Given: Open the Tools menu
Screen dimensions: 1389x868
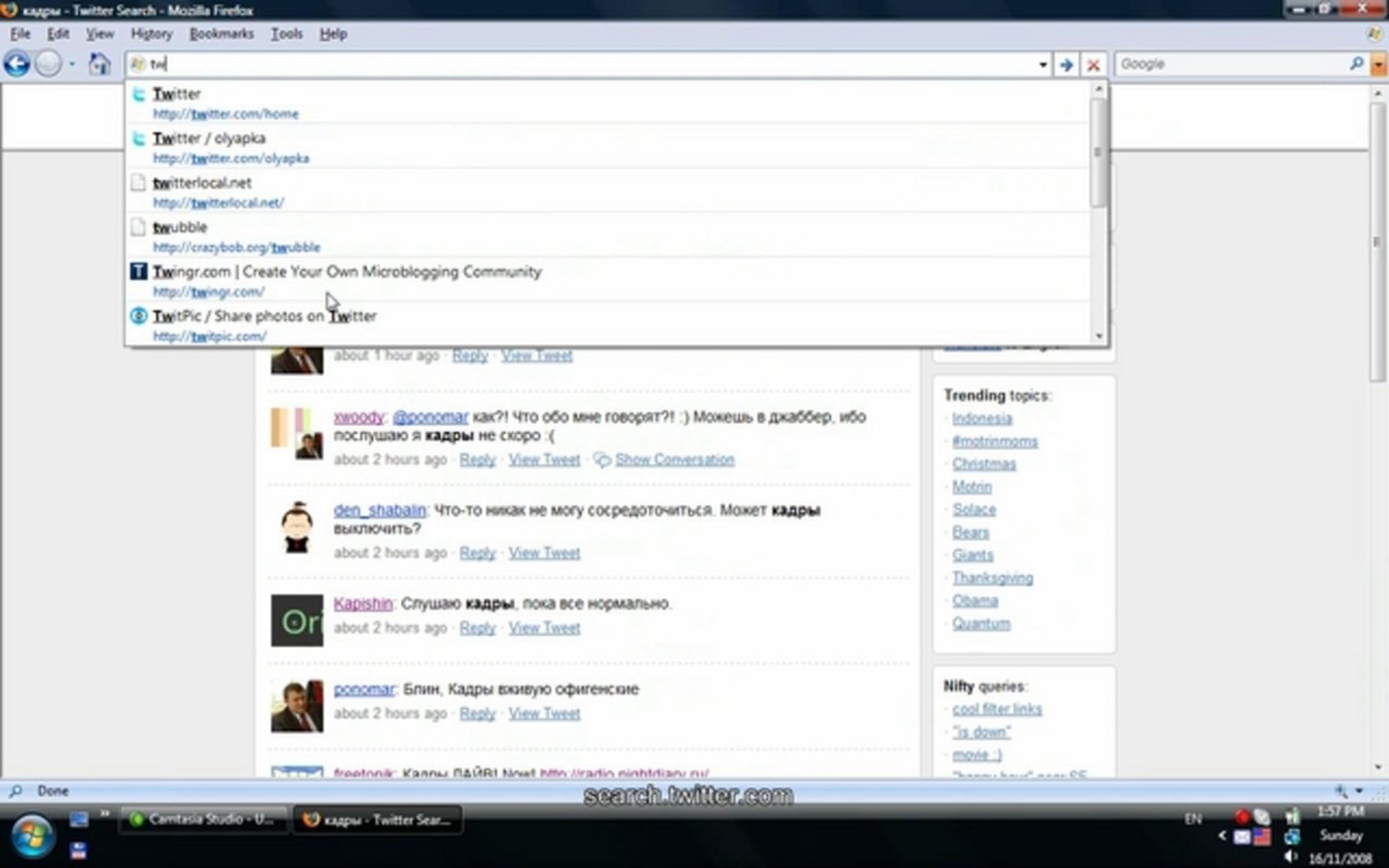Looking at the screenshot, I should 287,34.
